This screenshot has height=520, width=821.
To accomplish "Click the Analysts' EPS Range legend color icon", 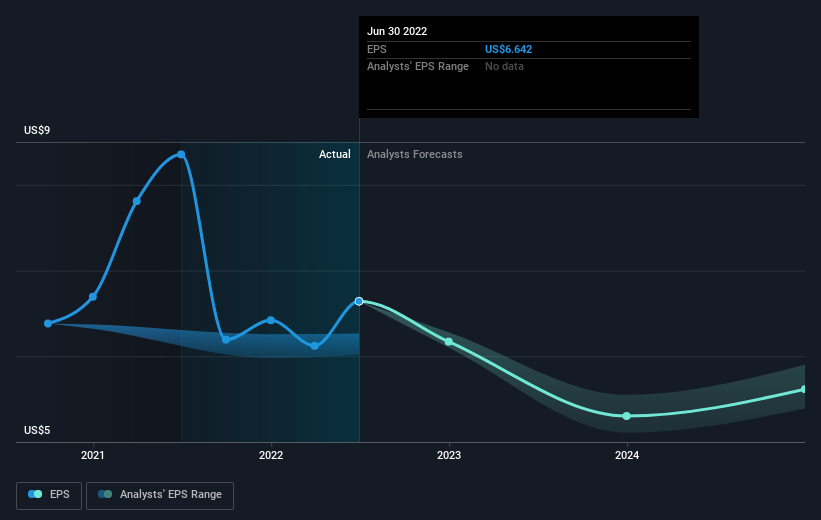I will tap(105, 494).
